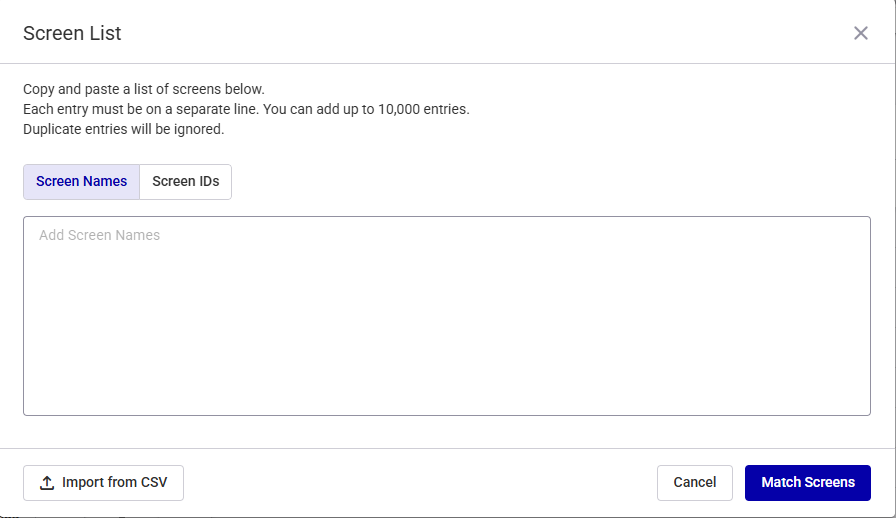Switch to the Screen IDs tab
This screenshot has height=518, width=896.
185,182
